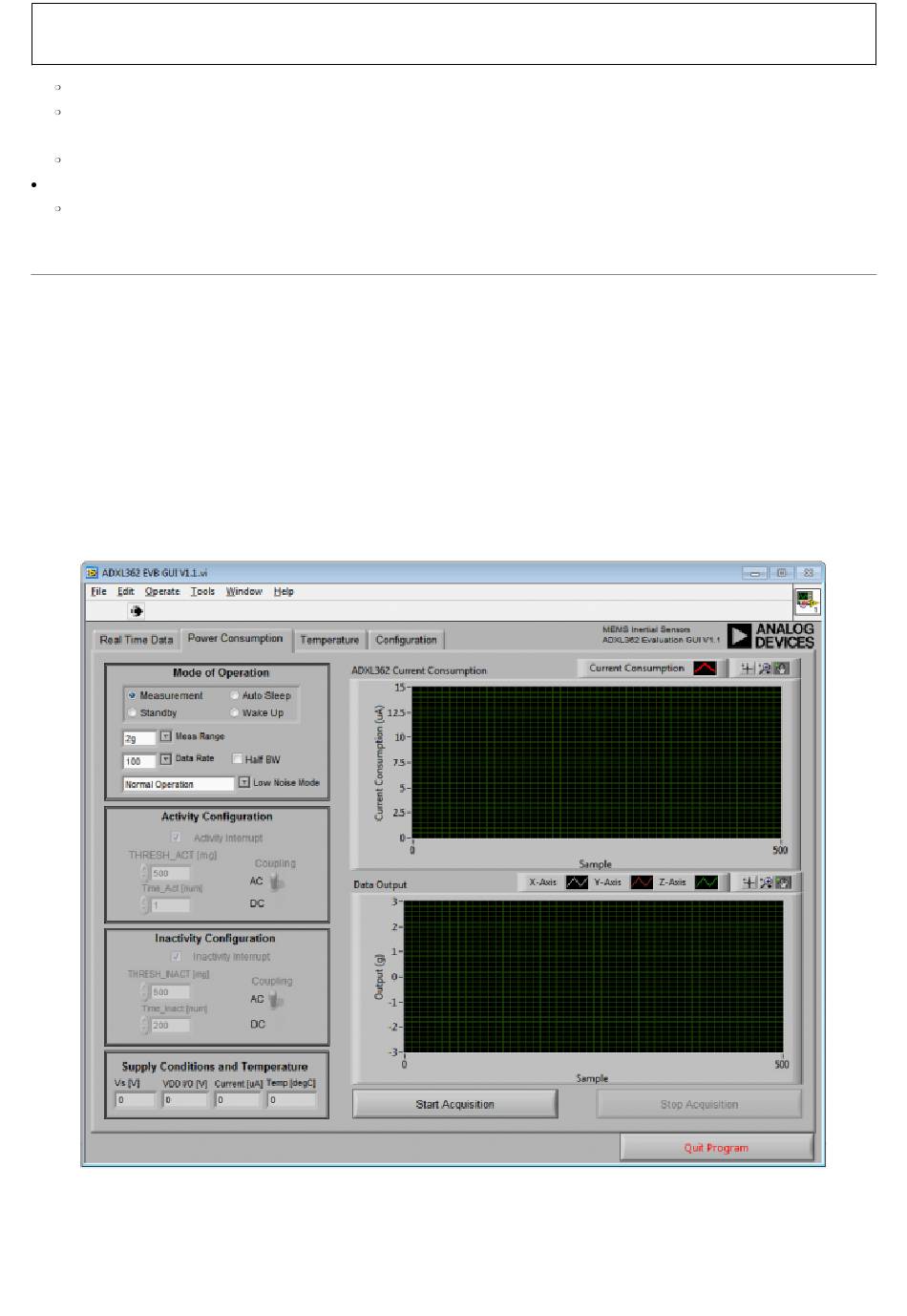The image size is (907, 1316).
Task: Open the Help menu
Action: click(284, 592)
